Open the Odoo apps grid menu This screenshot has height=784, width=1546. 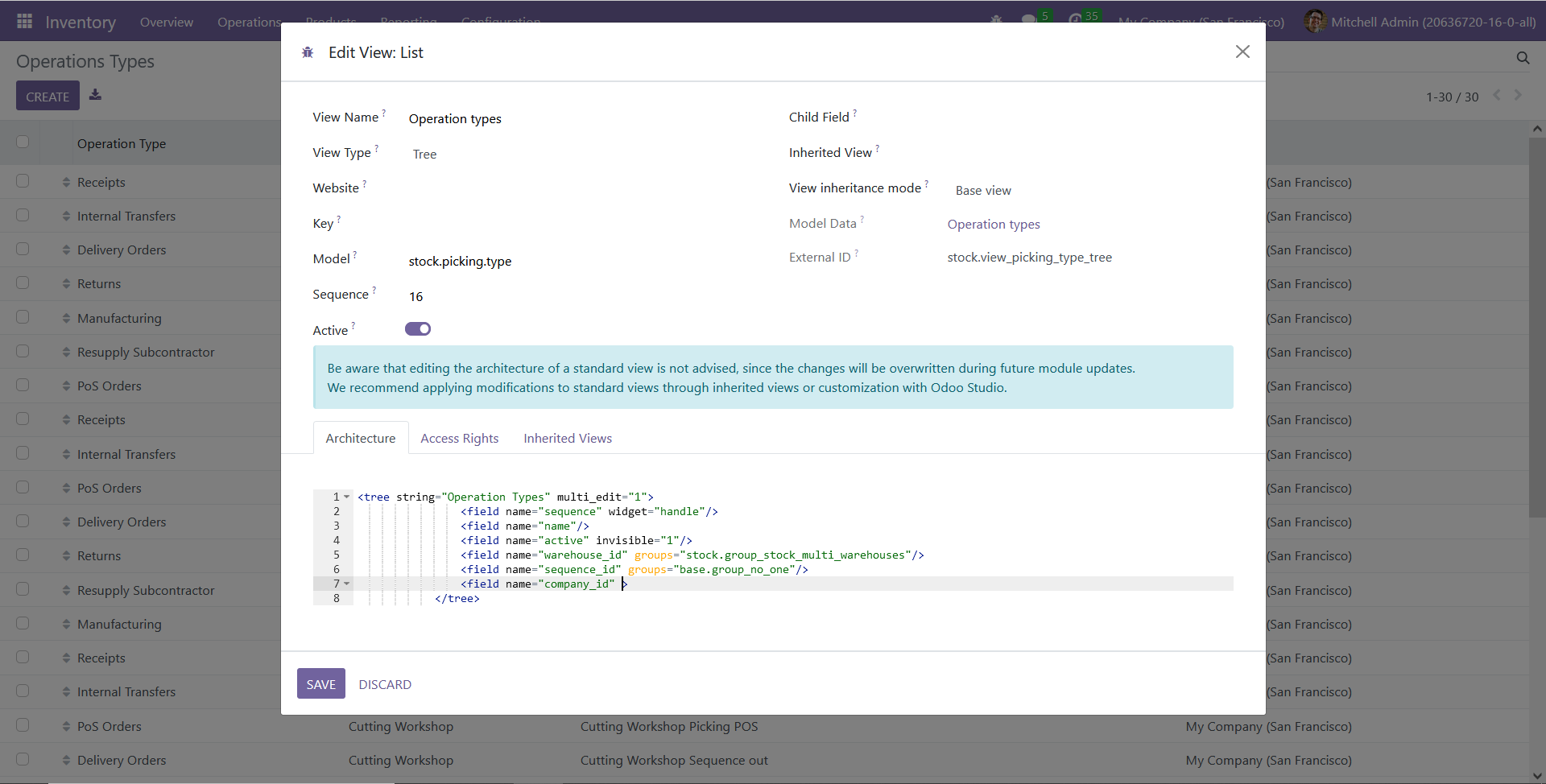click(x=24, y=21)
